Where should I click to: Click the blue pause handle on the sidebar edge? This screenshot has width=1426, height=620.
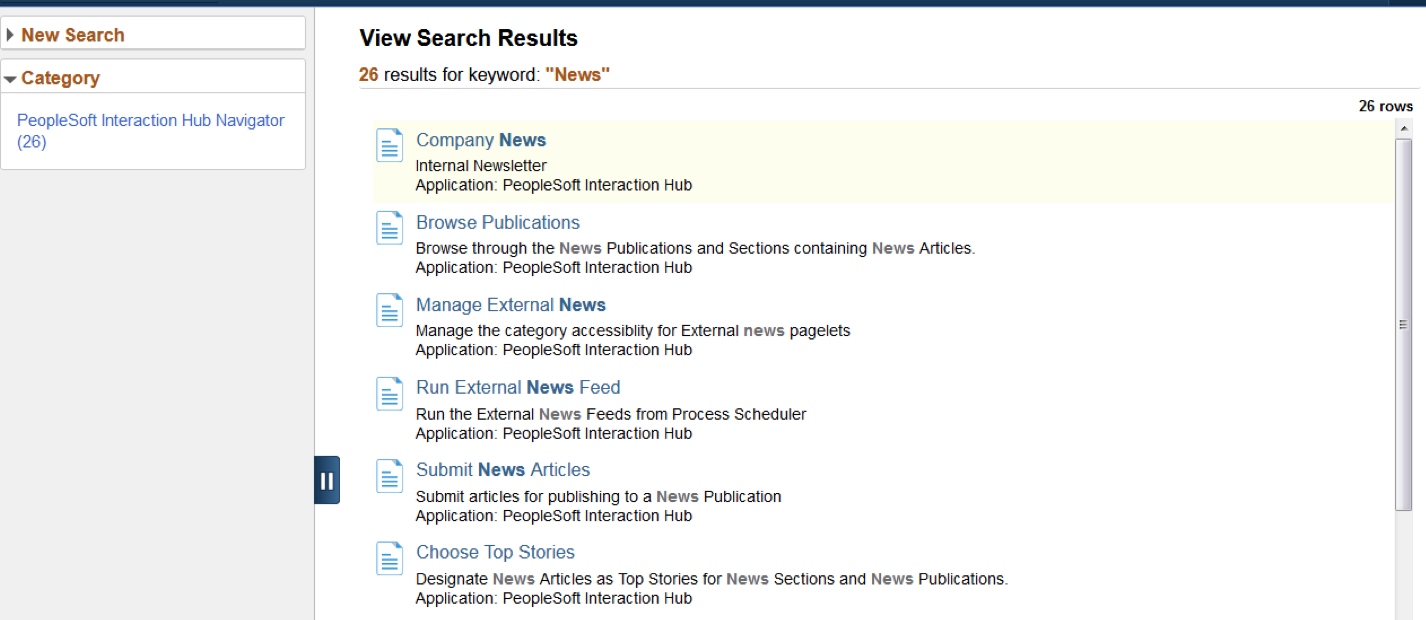tap(327, 479)
